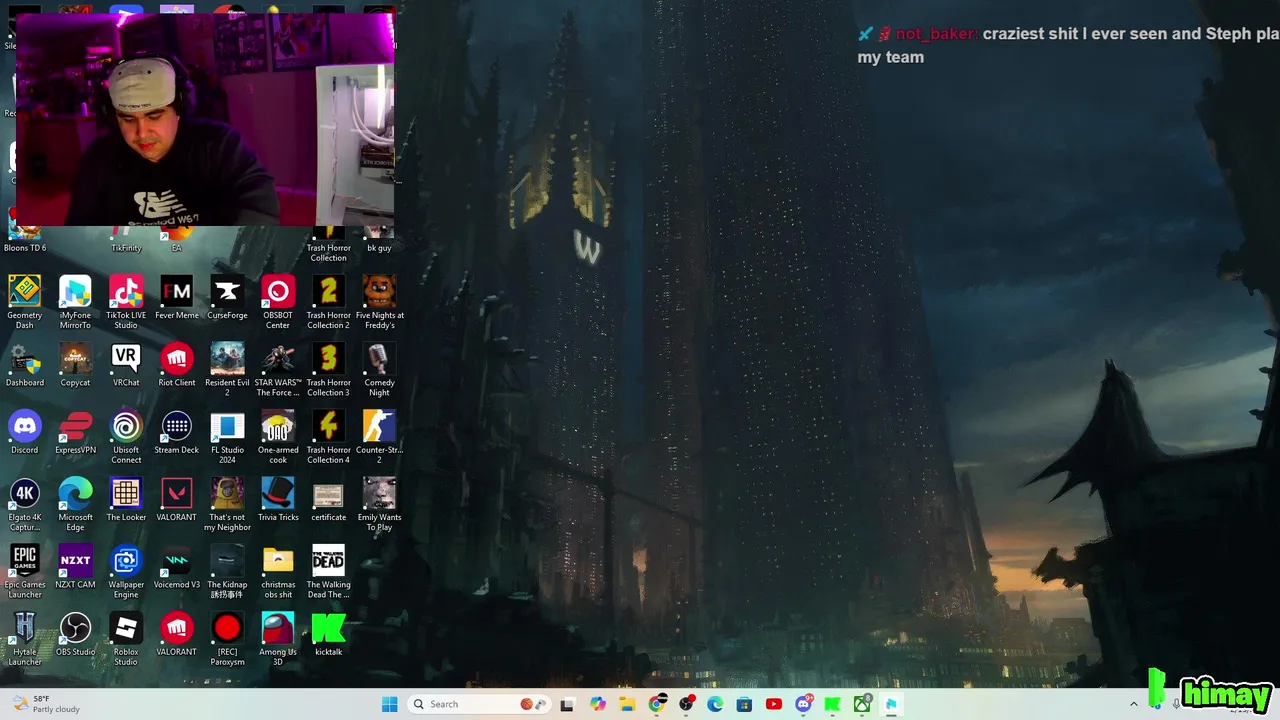
Task: Open the Ubisoft Connect desktop icon
Action: [126, 436]
